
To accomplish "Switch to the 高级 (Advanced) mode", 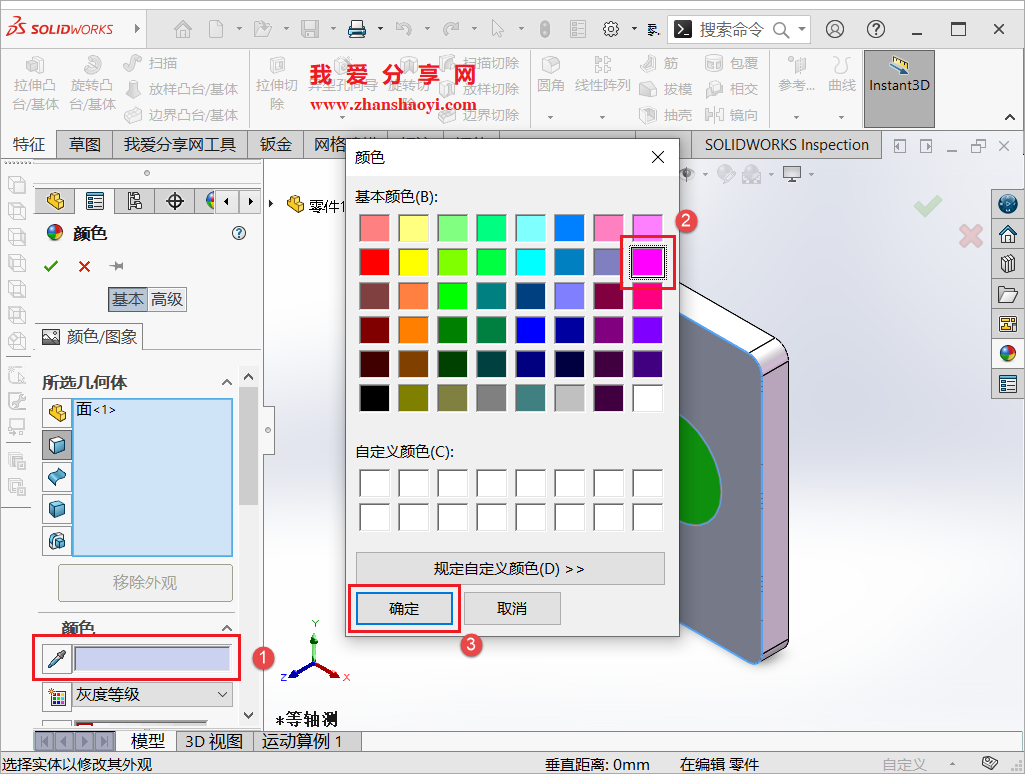I will 166,299.
